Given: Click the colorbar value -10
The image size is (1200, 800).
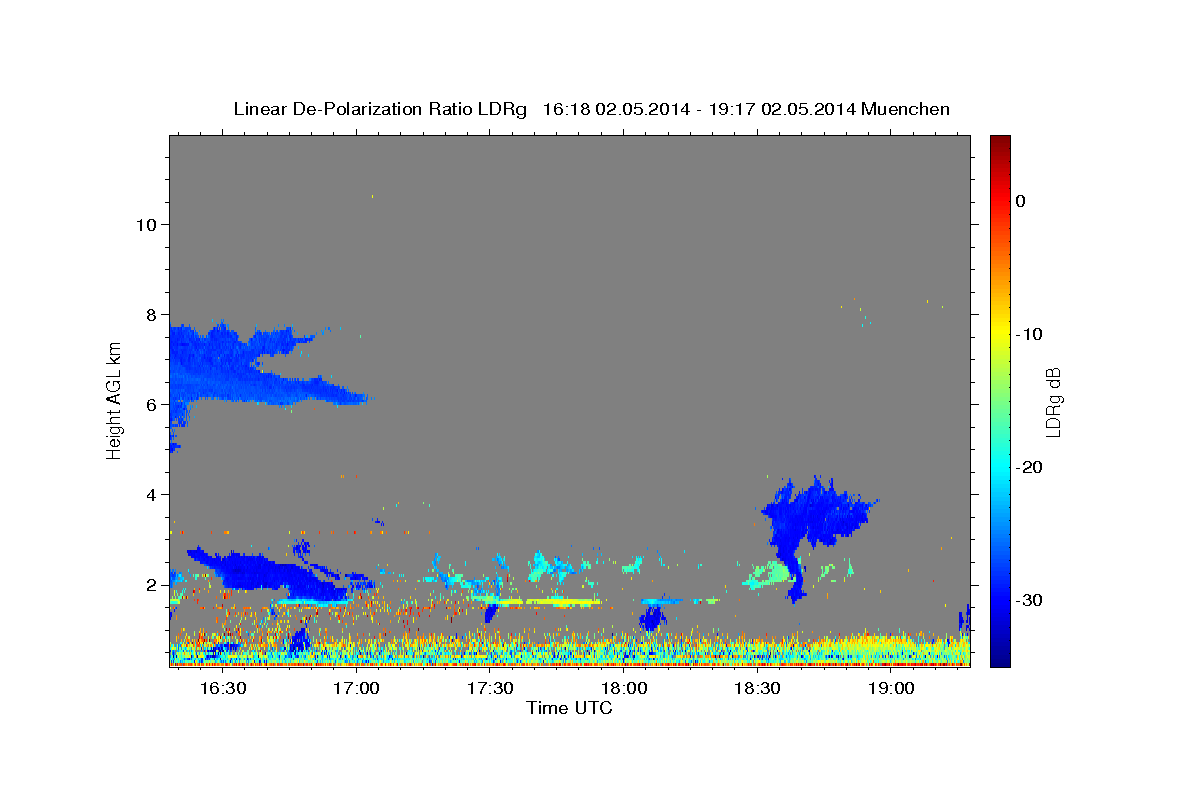Looking at the screenshot, I should 1028,334.
